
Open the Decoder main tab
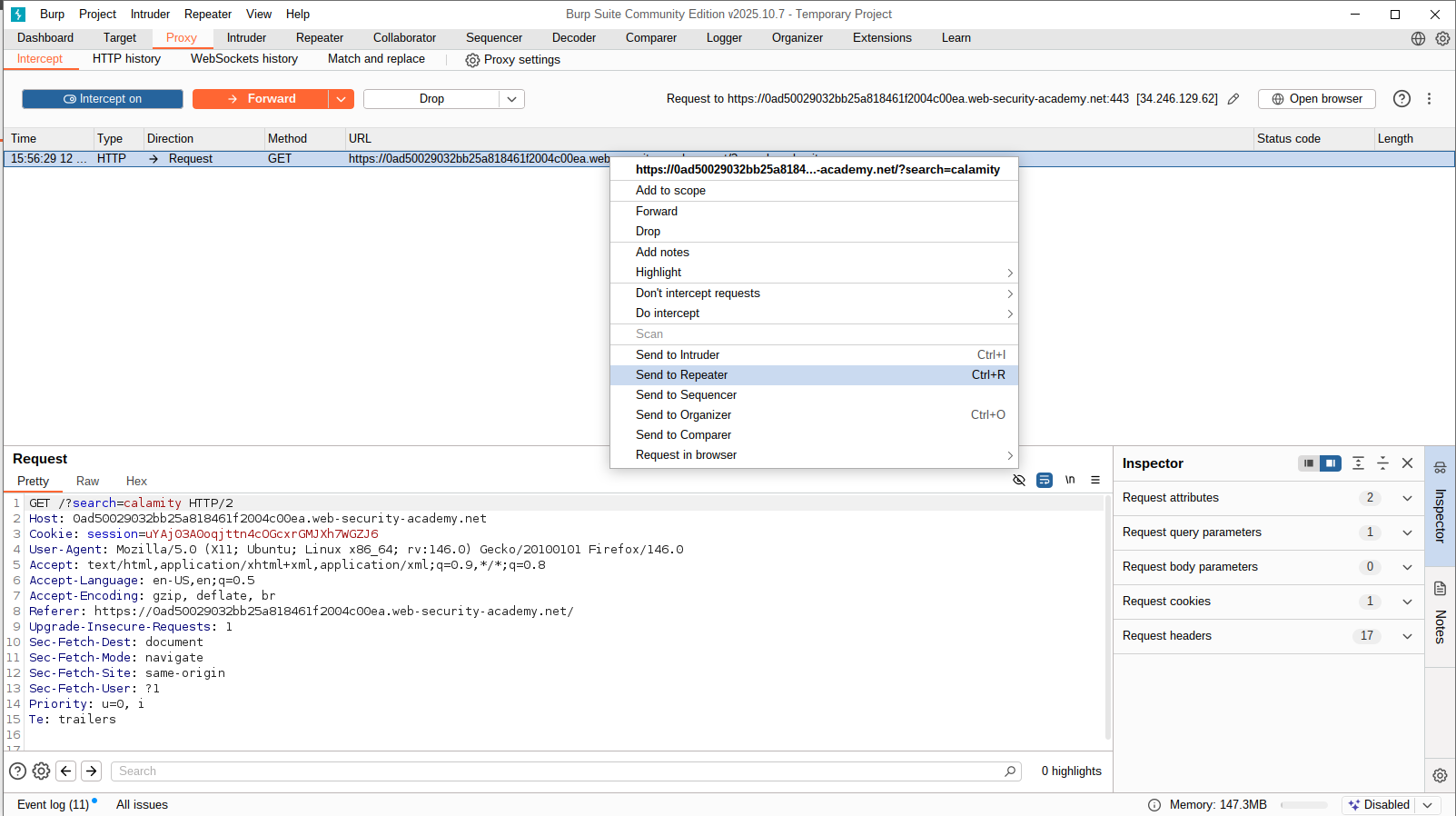coord(574,38)
